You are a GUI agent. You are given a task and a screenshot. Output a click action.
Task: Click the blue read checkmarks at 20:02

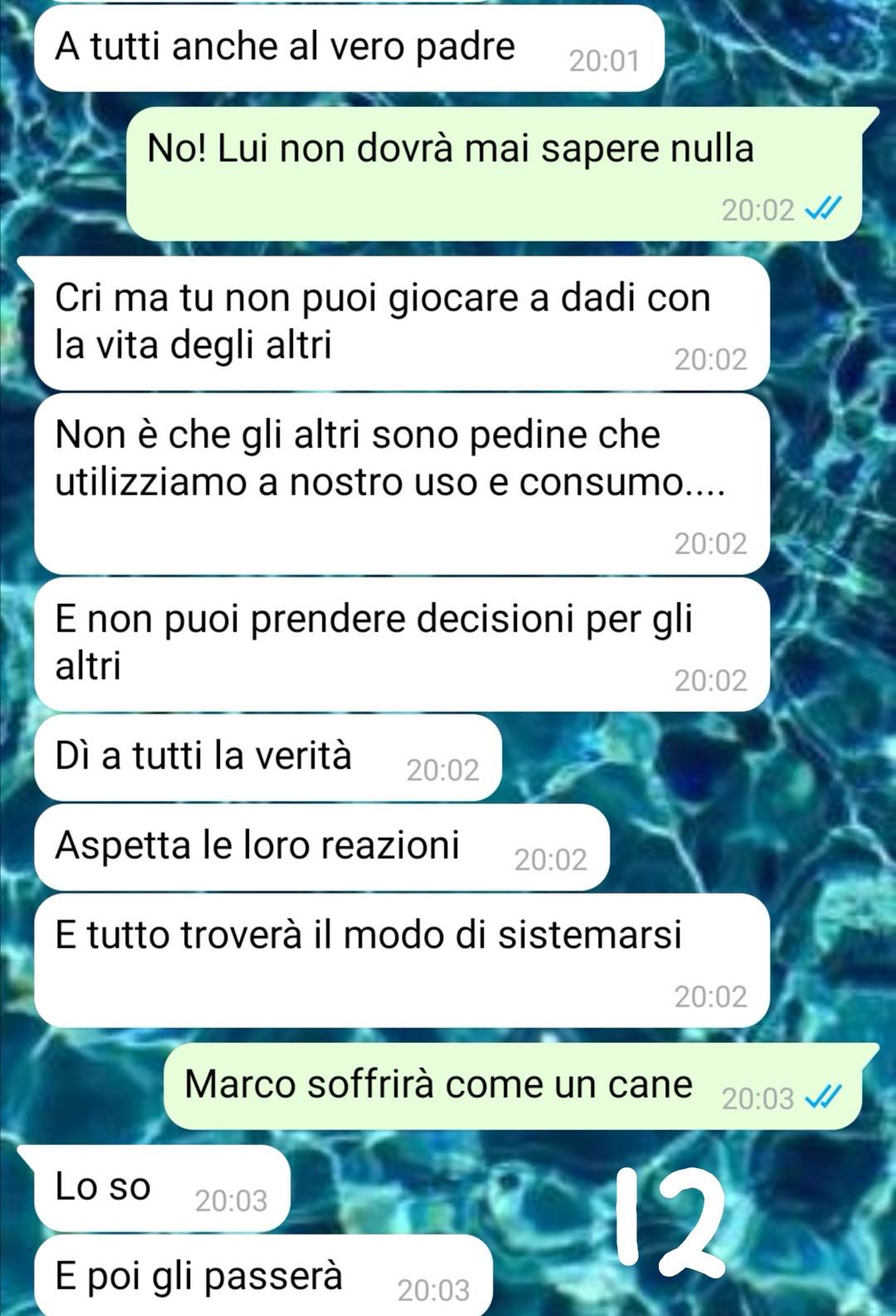point(824,210)
